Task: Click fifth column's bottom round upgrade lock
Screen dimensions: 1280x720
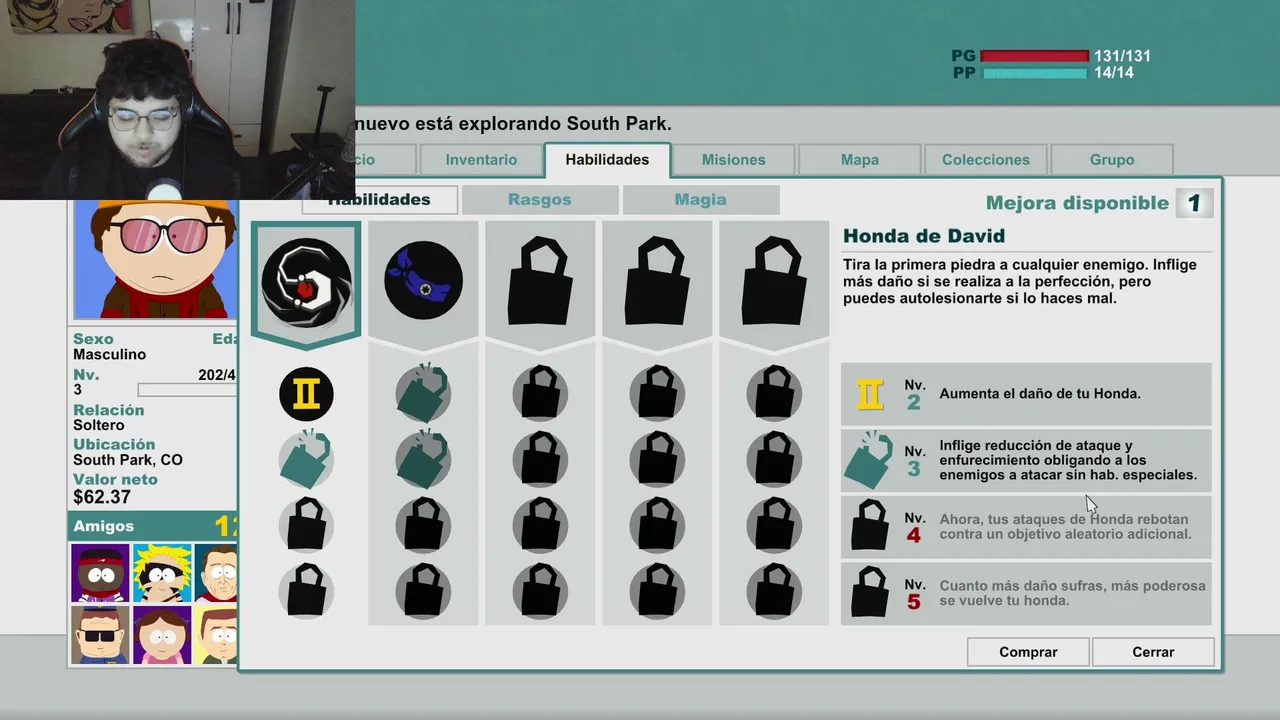Action: [774, 590]
